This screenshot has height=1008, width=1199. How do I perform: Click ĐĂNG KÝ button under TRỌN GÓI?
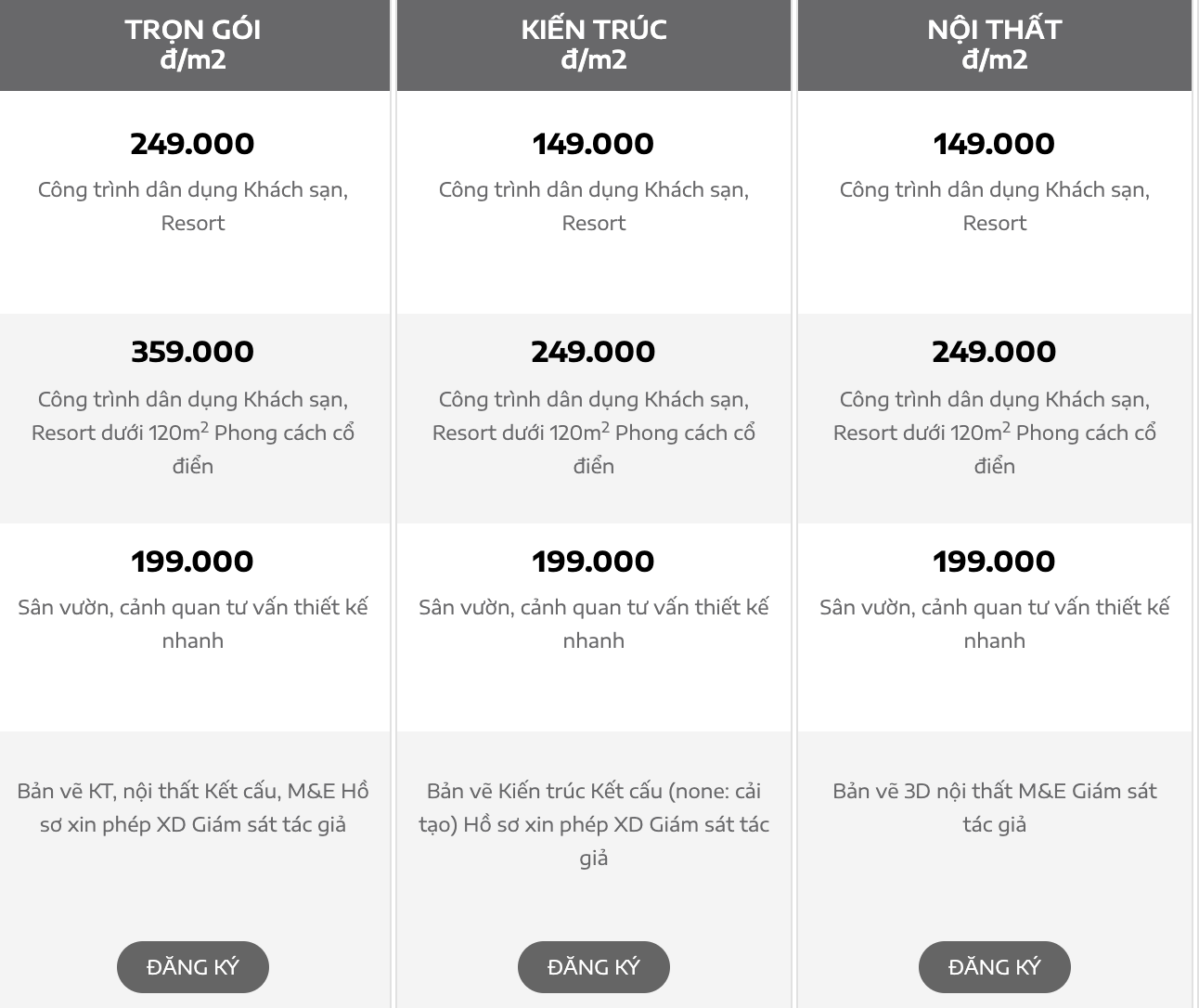point(193,967)
